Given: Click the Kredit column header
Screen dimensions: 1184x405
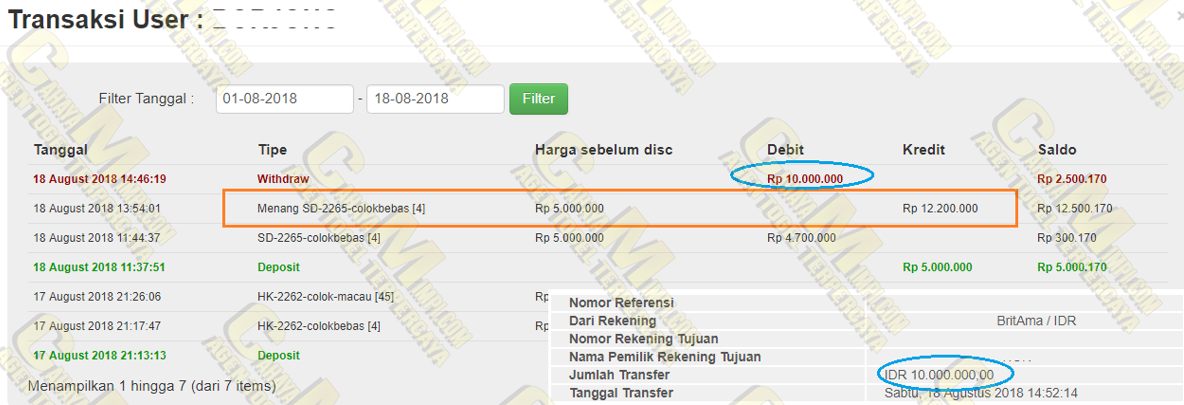Looking at the screenshot, I should [x=923, y=150].
